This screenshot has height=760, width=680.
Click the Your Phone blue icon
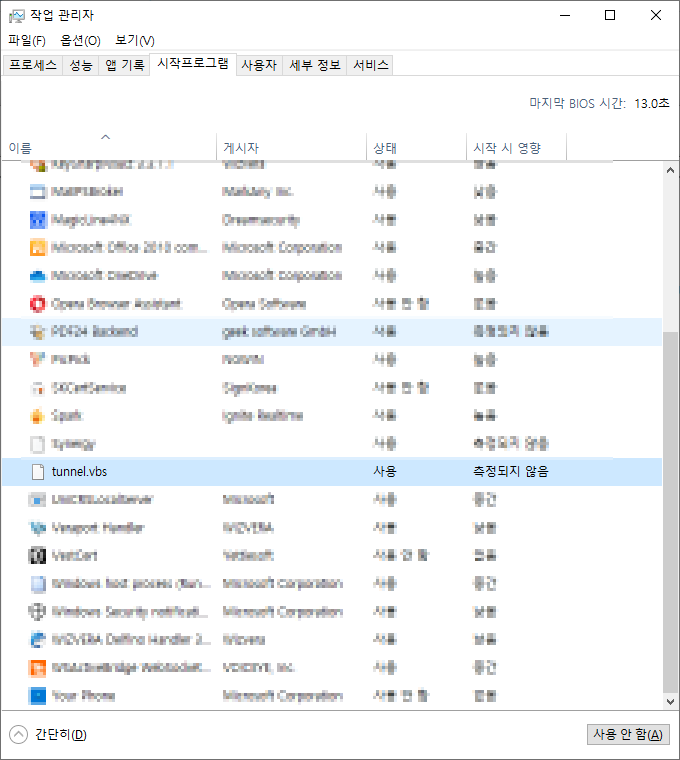pyautogui.click(x=37, y=696)
